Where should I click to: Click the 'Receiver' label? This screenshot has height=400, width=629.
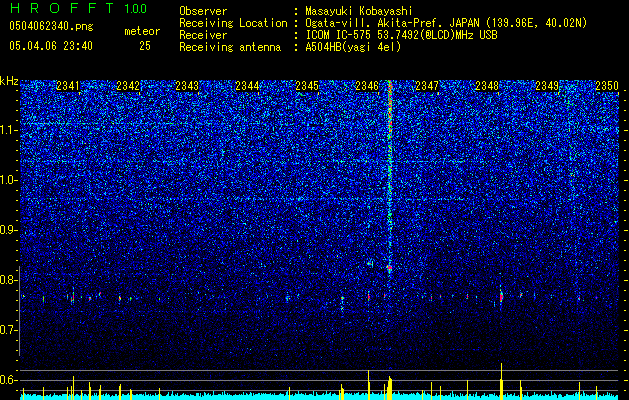point(203,35)
